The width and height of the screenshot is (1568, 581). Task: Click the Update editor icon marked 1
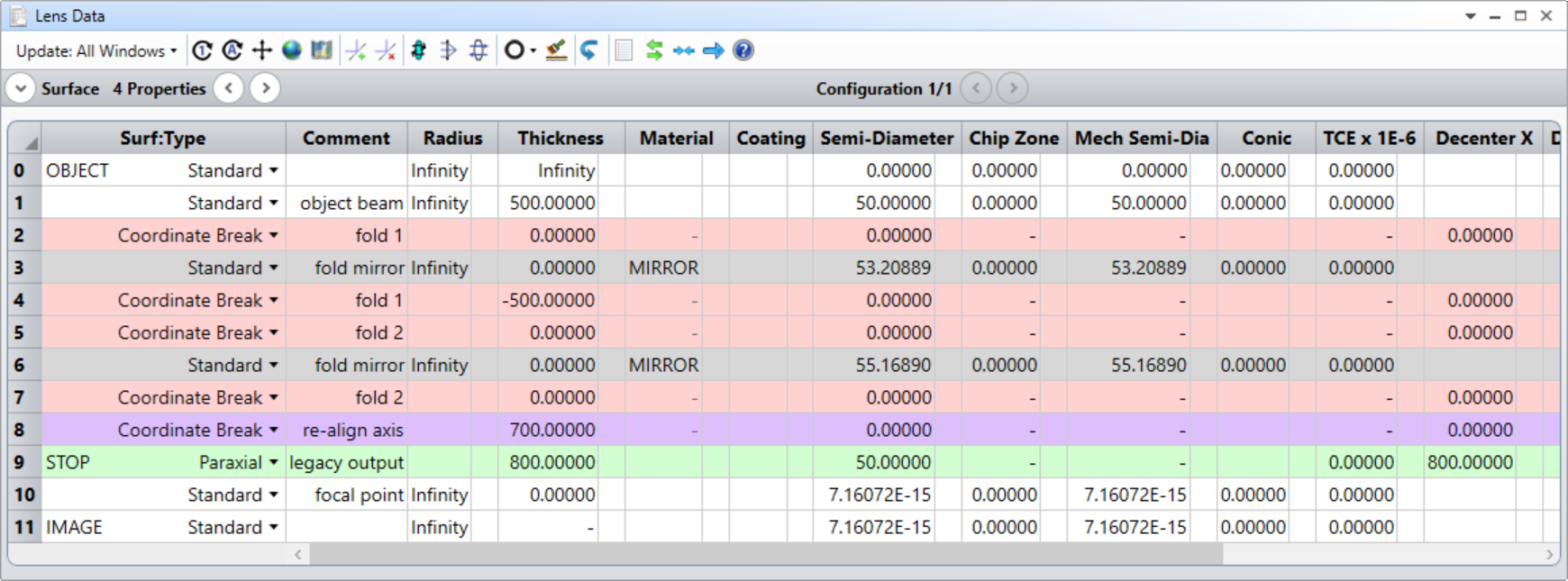click(x=202, y=50)
